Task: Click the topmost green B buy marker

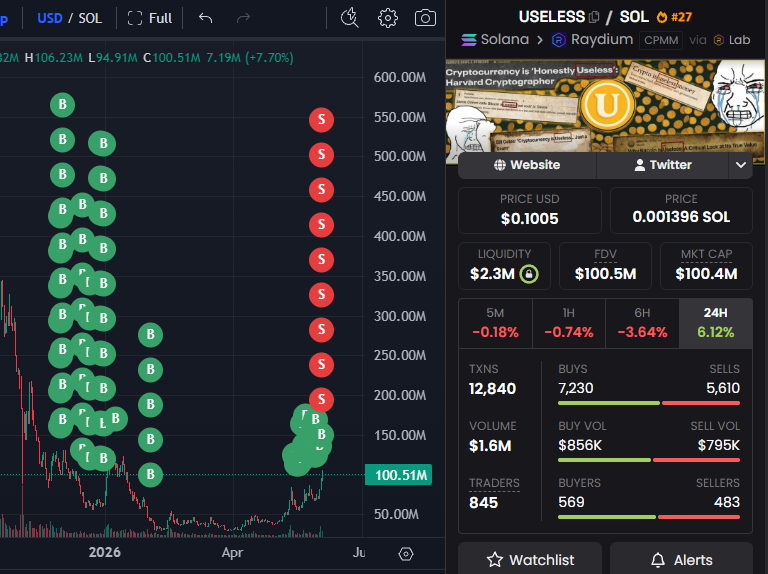Action: [x=62, y=105]
